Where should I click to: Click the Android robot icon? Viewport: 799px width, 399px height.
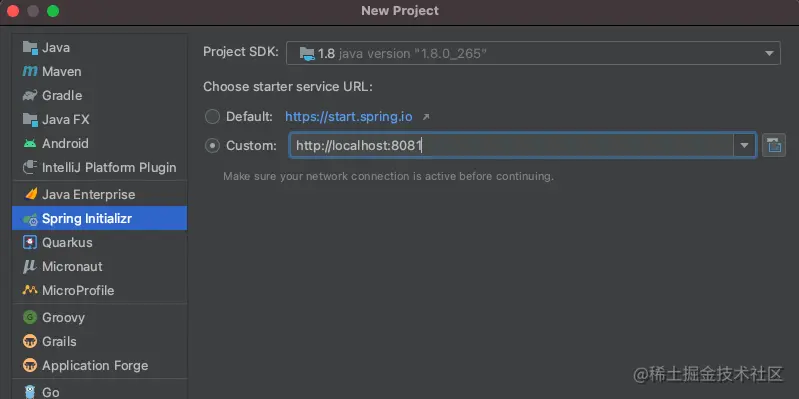click(30, 144)
